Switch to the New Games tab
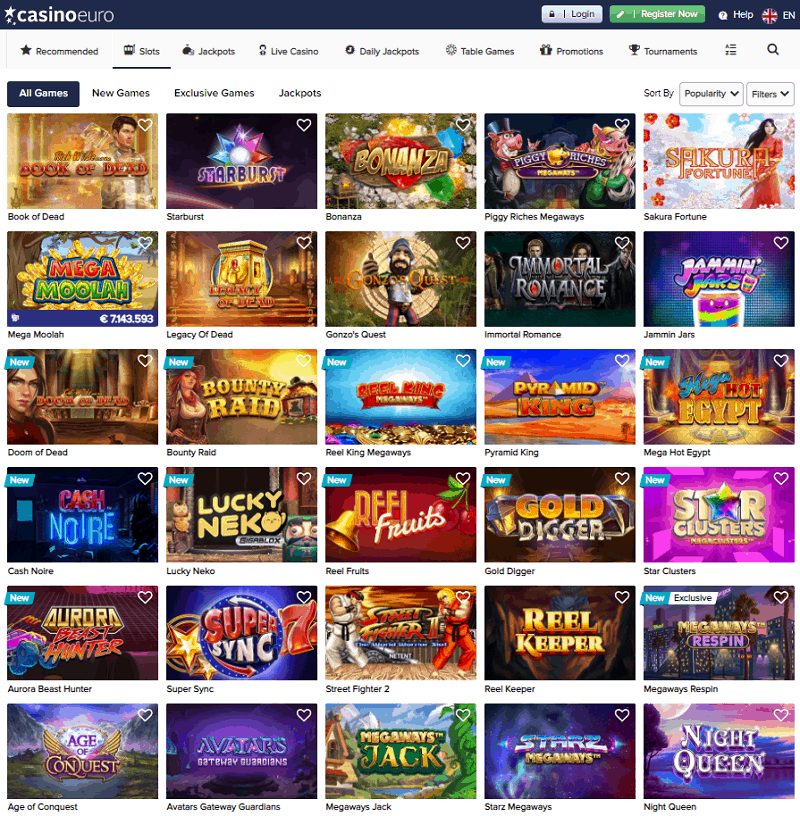This screenshot has width=800, height=816. (x=121, y=93)
